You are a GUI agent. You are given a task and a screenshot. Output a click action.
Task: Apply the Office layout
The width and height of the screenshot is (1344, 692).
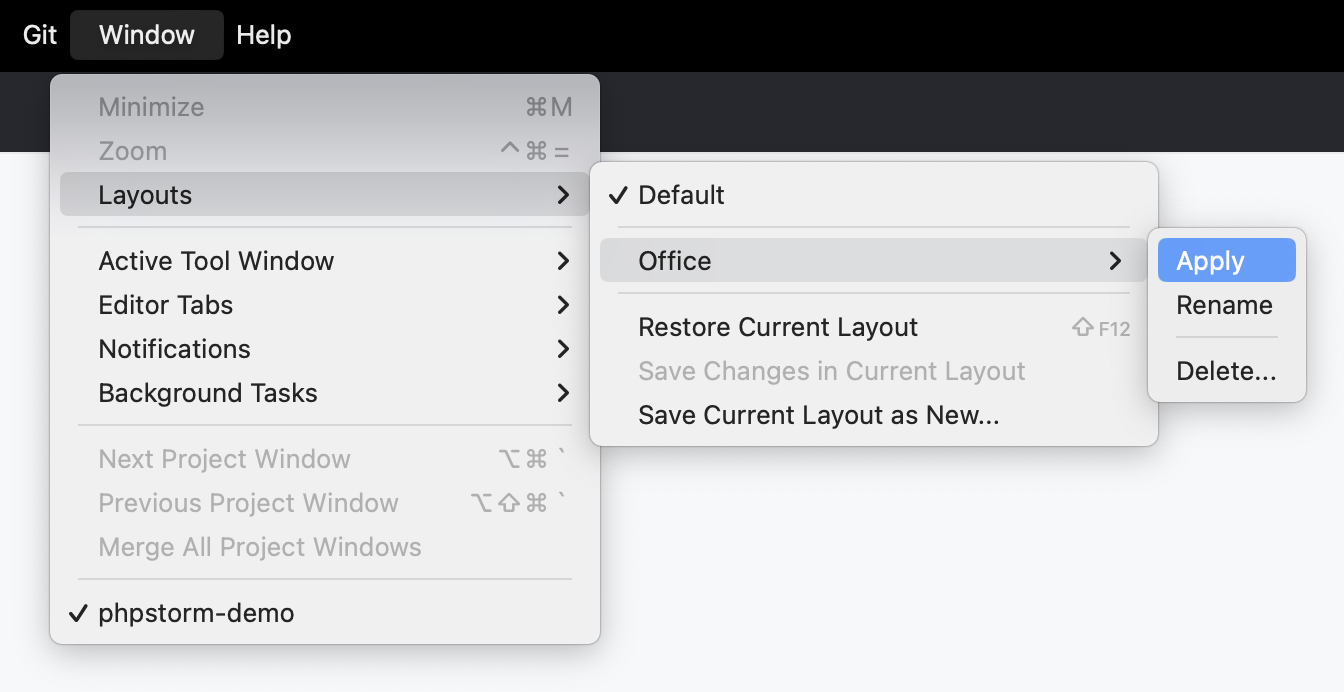click(1210, 261)
